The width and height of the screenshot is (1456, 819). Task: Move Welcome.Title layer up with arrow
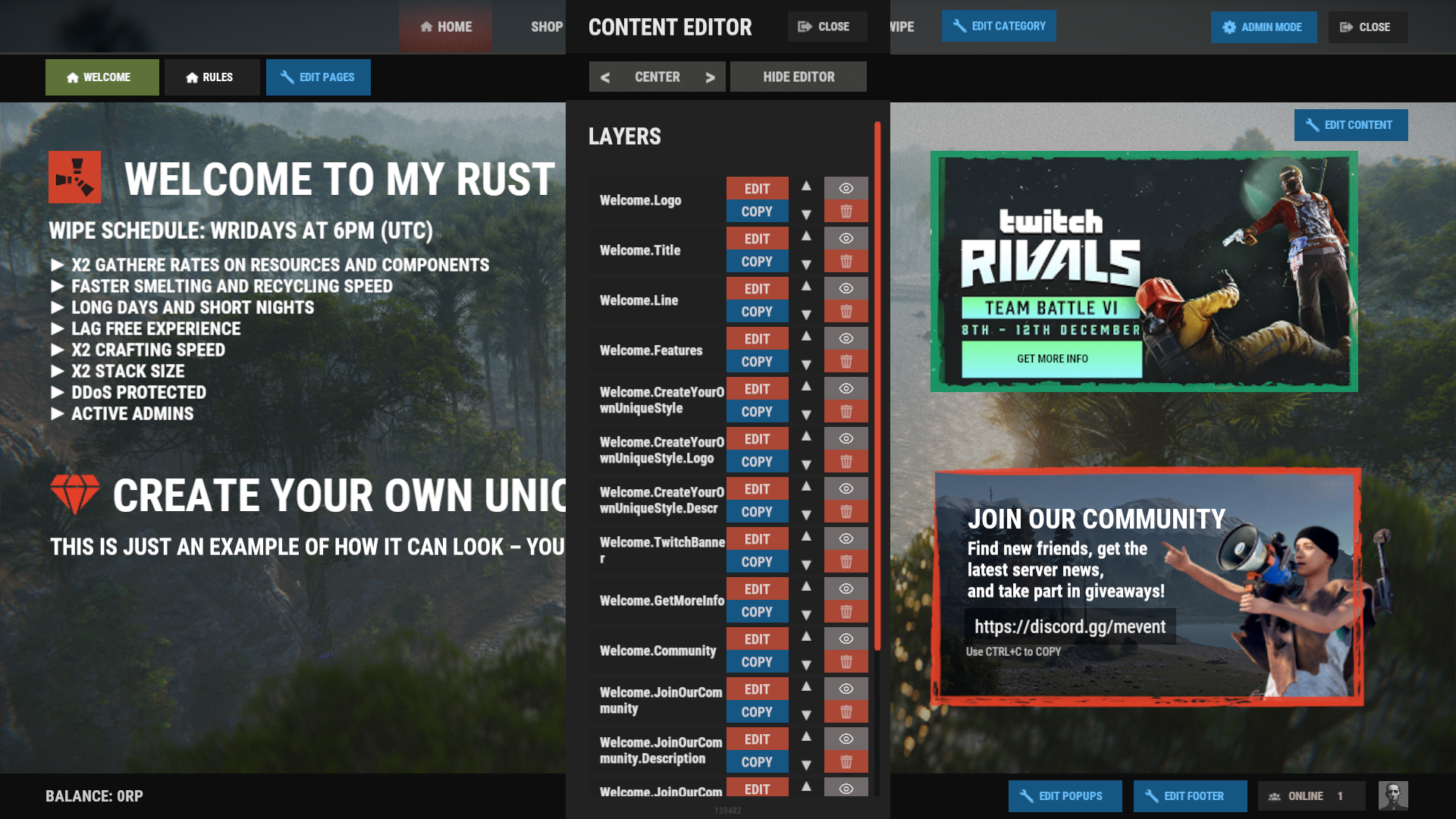click(x=806, y=237)
